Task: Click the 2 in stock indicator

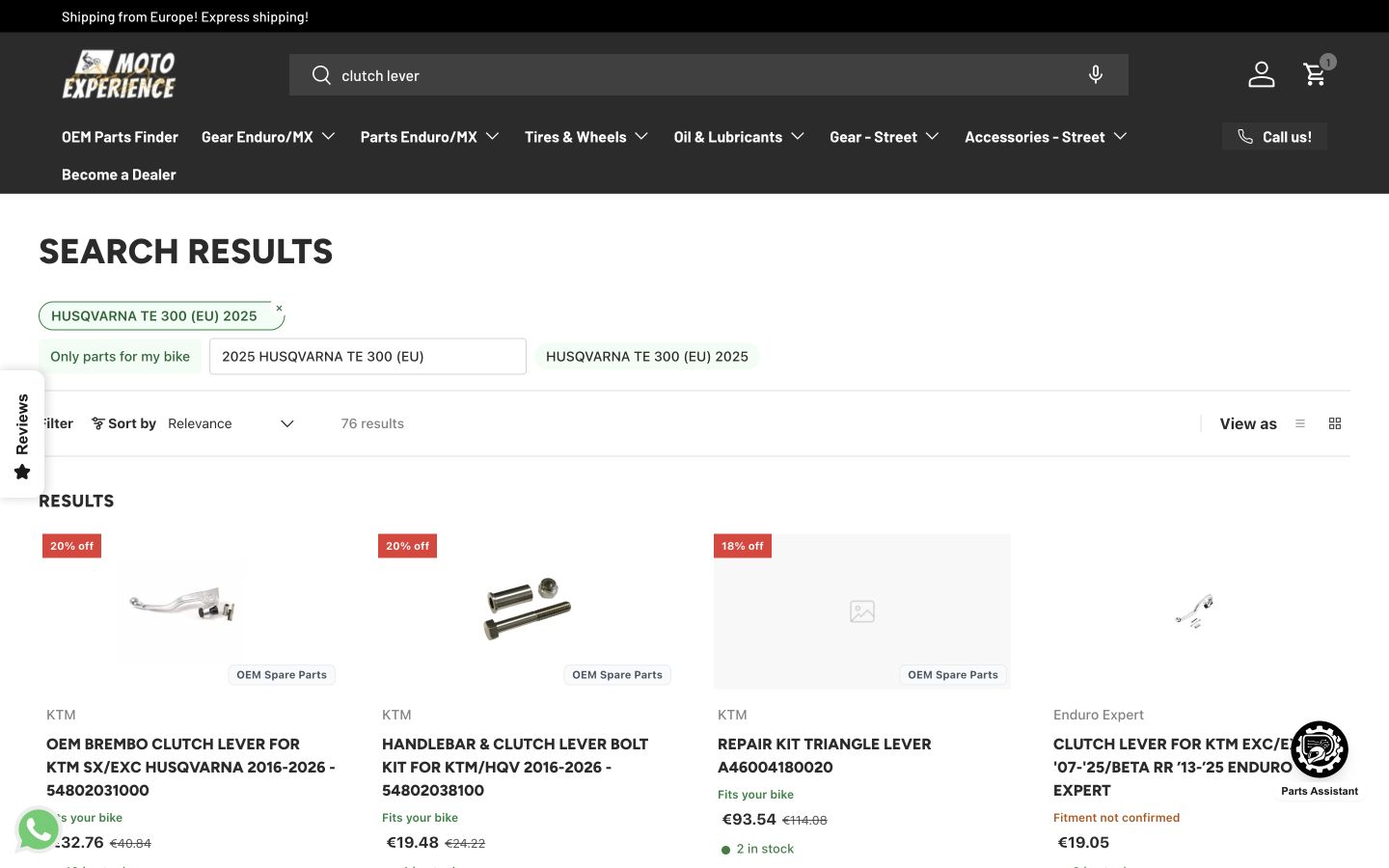Action: (758, 849)
